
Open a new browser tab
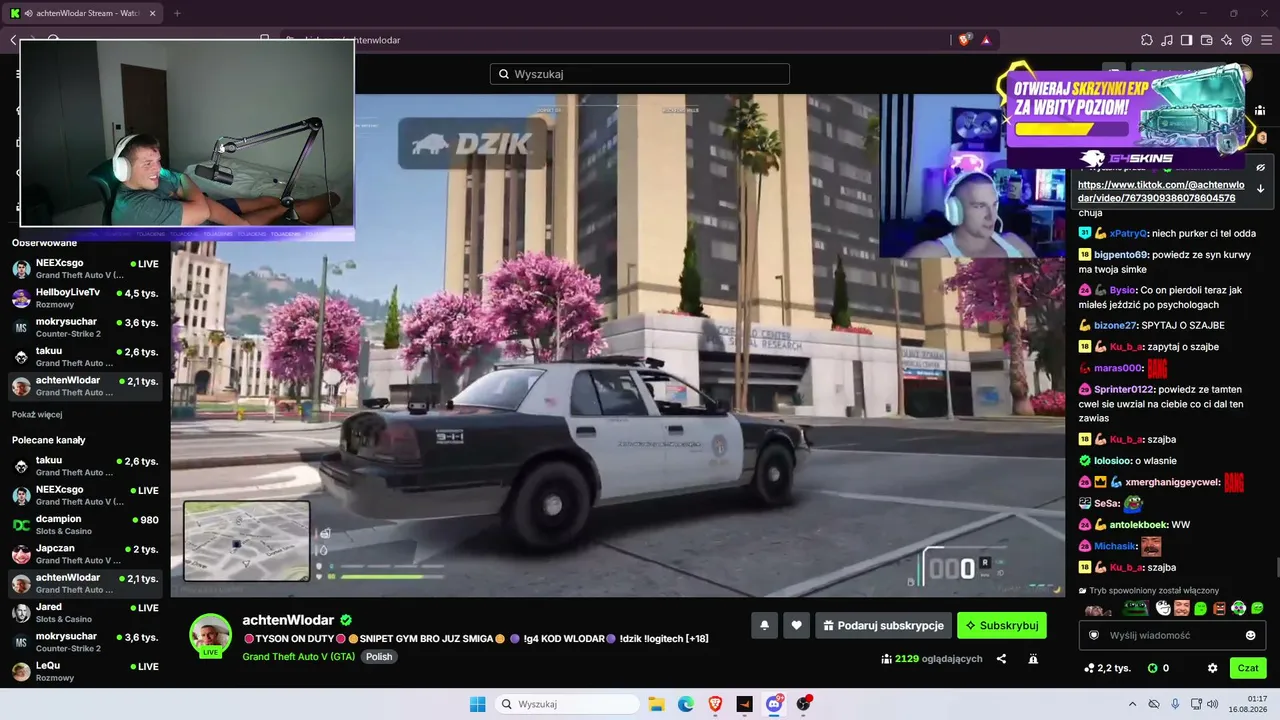pyautogui.click(x=177, y=13)
